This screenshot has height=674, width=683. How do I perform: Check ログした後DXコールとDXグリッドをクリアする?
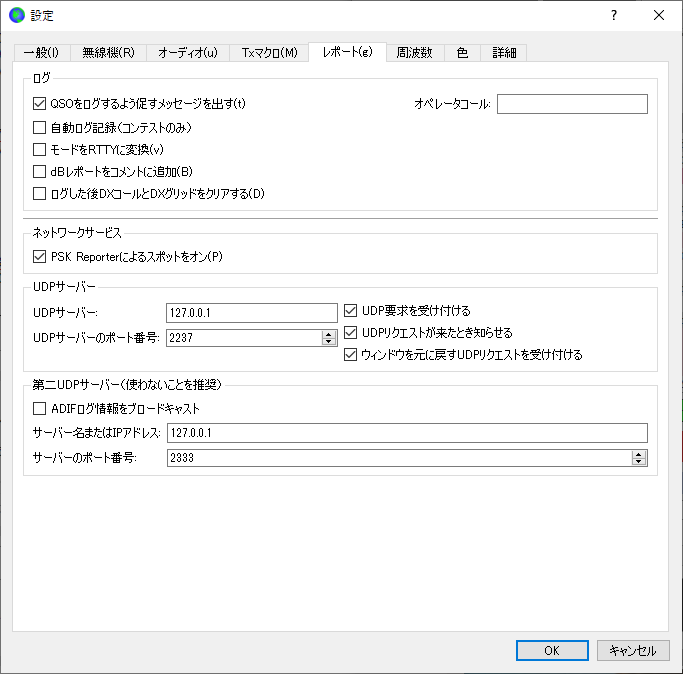click(x=39, y=193)
